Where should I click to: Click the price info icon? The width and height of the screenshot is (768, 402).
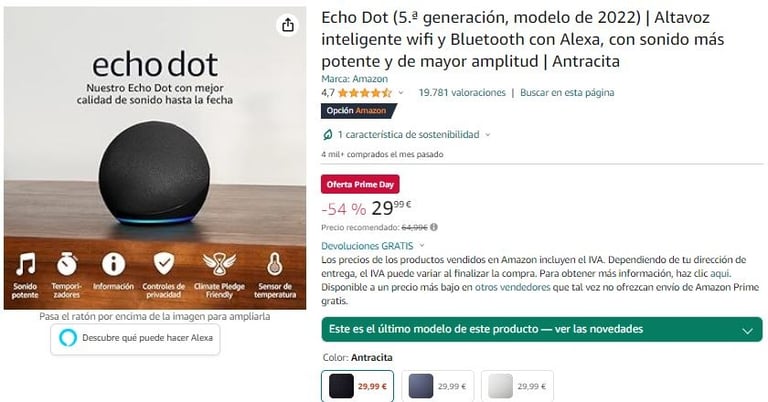point(434,227)
